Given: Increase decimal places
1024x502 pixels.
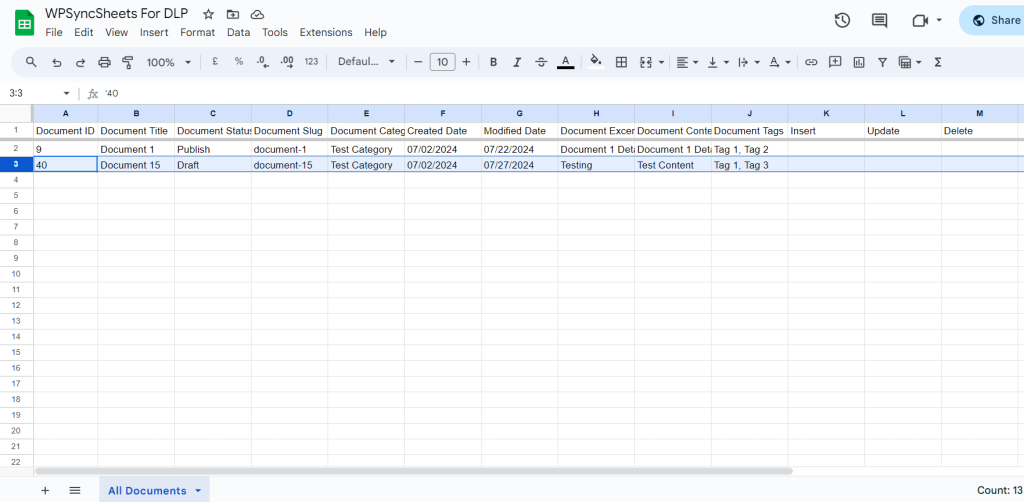Looking at the screenshot, I should (287, 61).
